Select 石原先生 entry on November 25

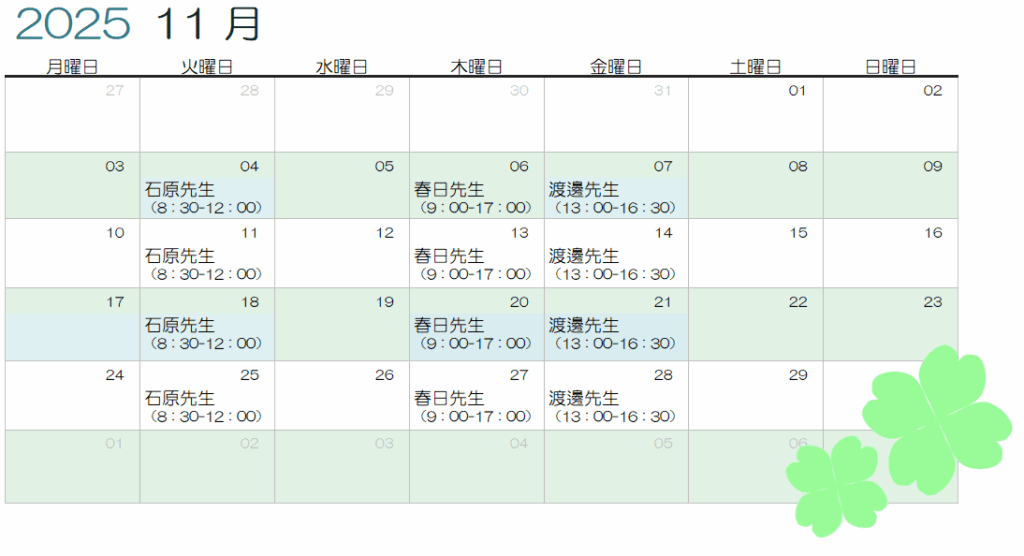click(x=206, y=407)
